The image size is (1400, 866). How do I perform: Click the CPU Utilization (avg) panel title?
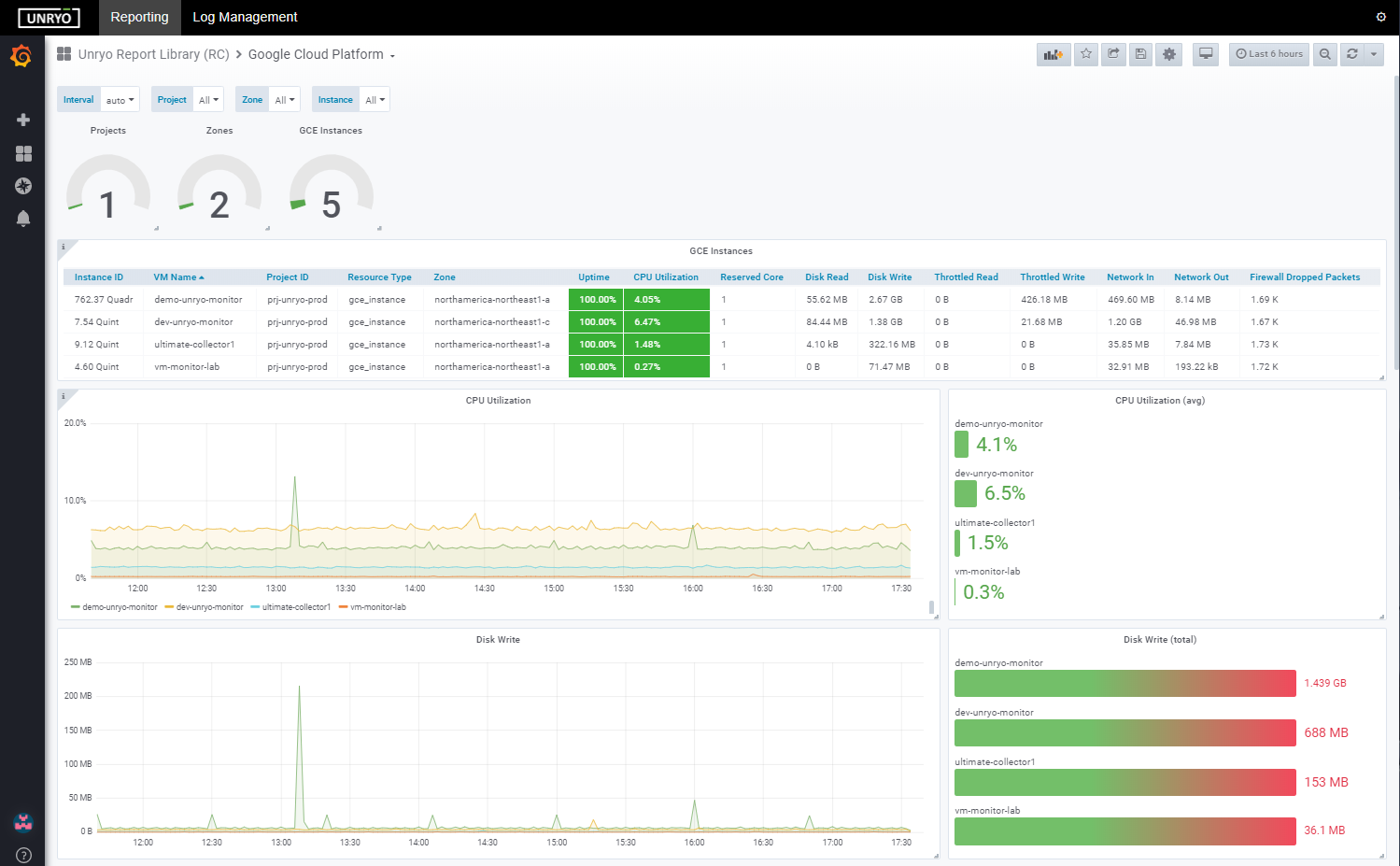click(1160, 401)
